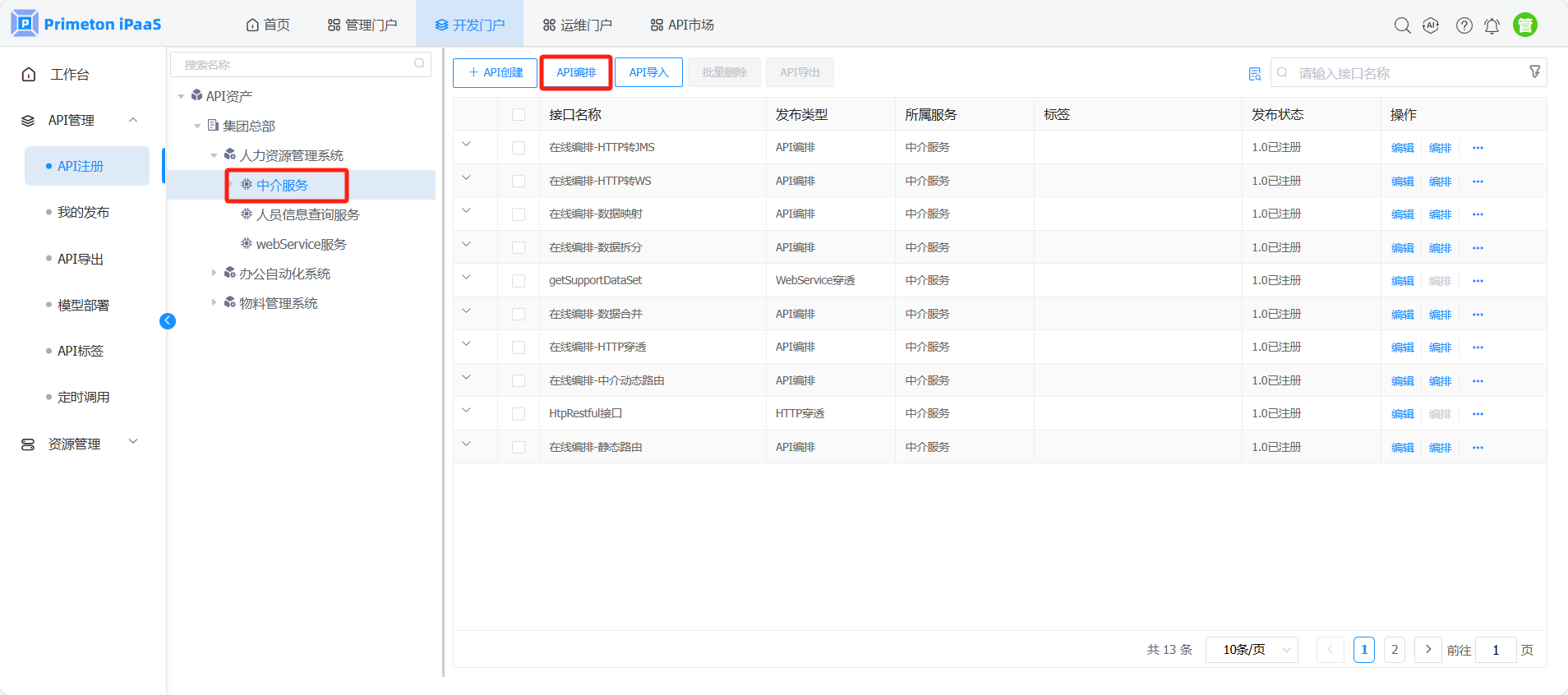Tick the checkbox for getSupportDataSet row
The width and height of the screenshot is (1568, 695).
click(x=519, y=281)
